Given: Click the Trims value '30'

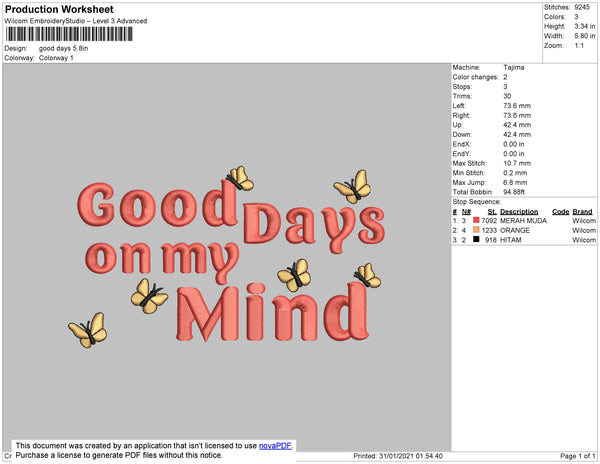Looking at the screenshot, I should [x=507, y=96].
